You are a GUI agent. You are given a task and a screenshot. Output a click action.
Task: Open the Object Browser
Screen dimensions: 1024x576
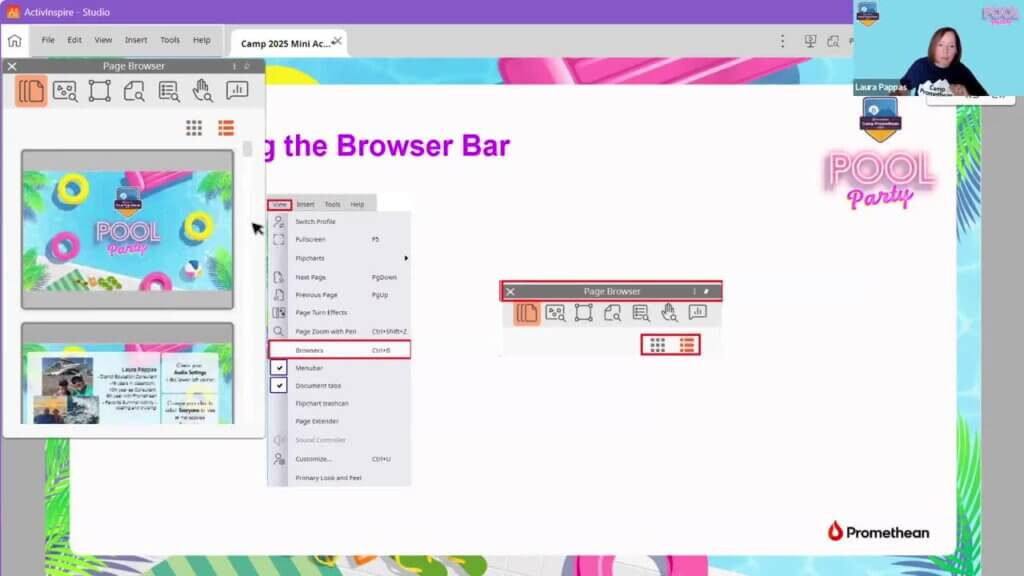tap(99, 91)
